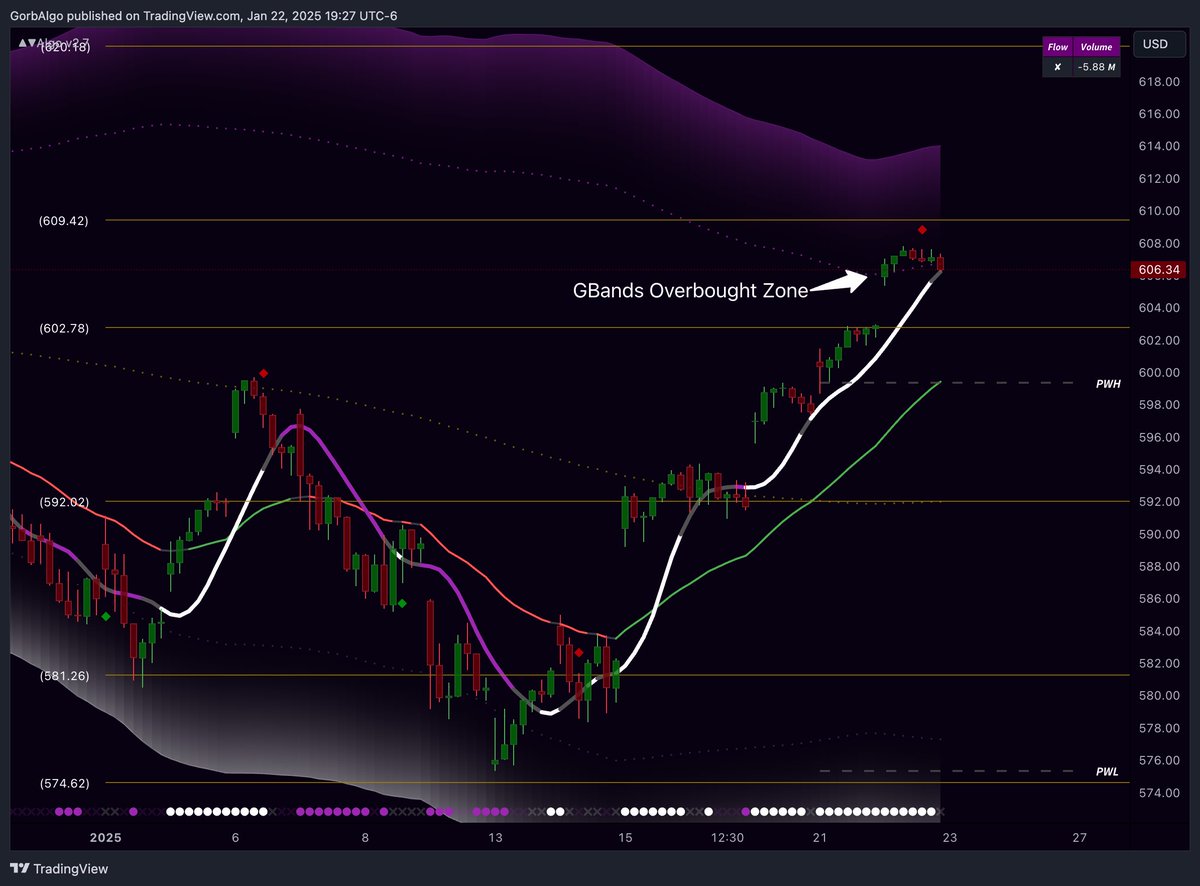Click the 21 date on time axis
The image size is (1200, 886).
click(x=819, y=838)
